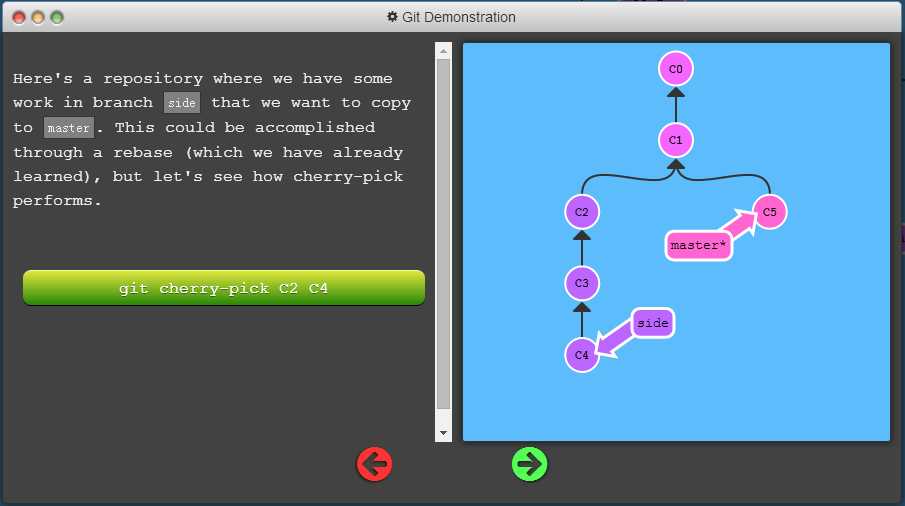The image size is (905, 506).
Task: Click the master* branch label
Action: coord(698,246)
